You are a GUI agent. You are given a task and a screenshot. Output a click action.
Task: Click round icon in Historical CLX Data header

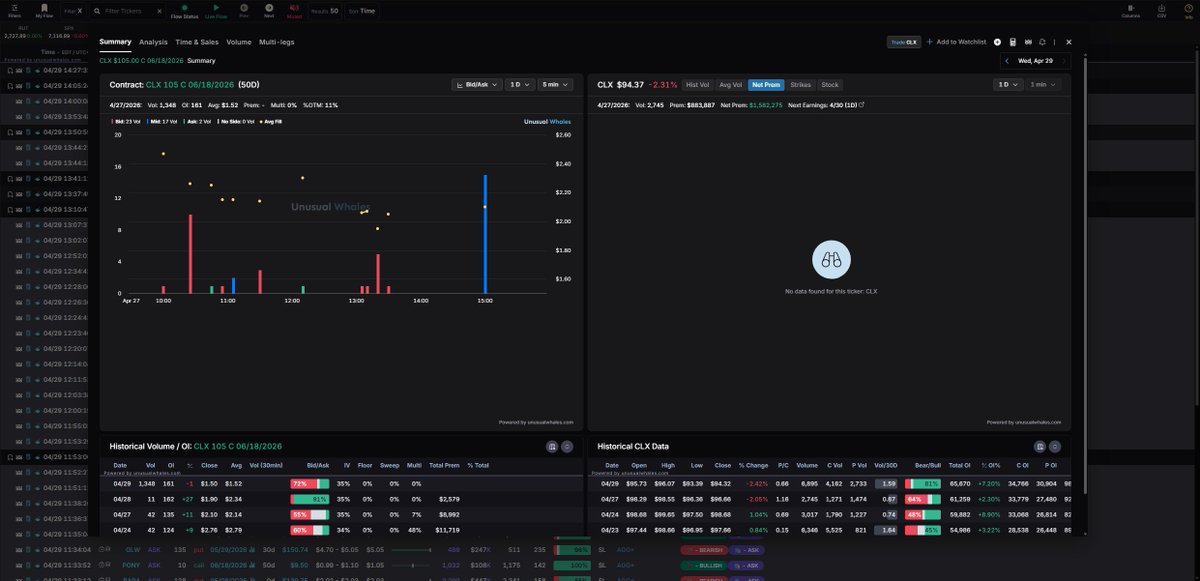1056,447
